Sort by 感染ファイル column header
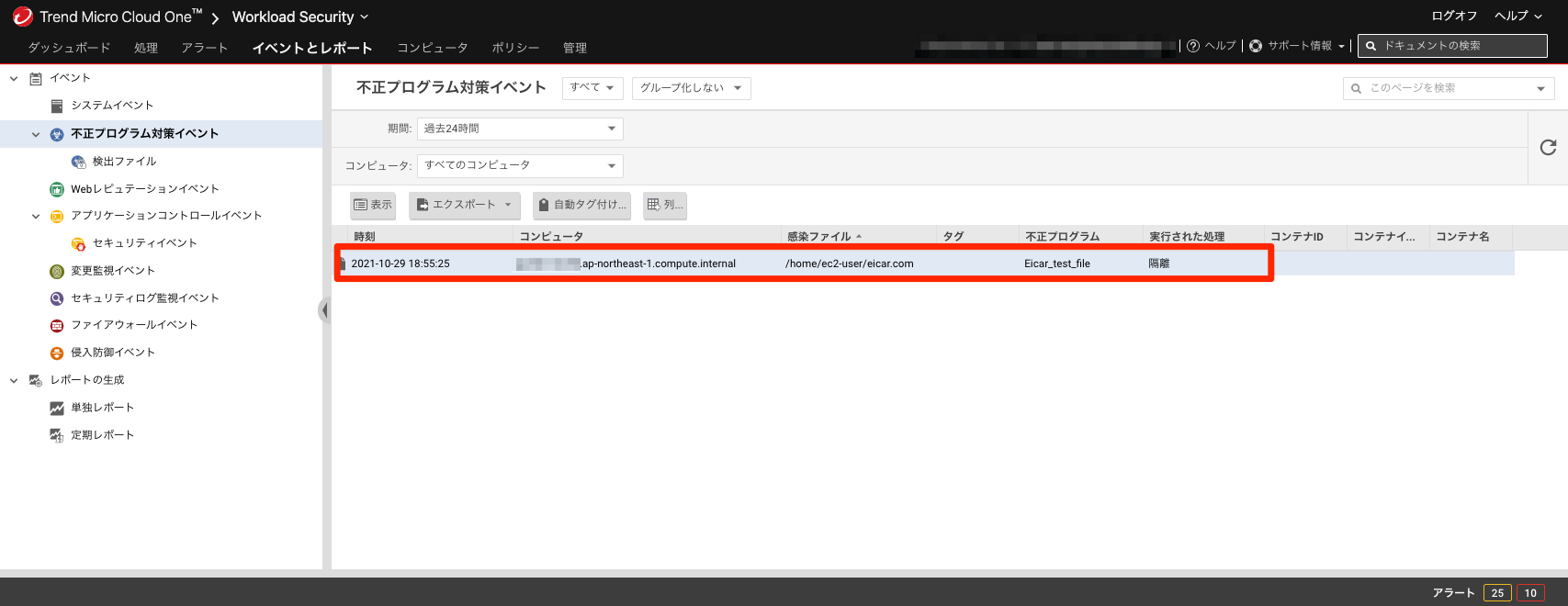Screen dimensions: 1568x606 coord(819,237)
